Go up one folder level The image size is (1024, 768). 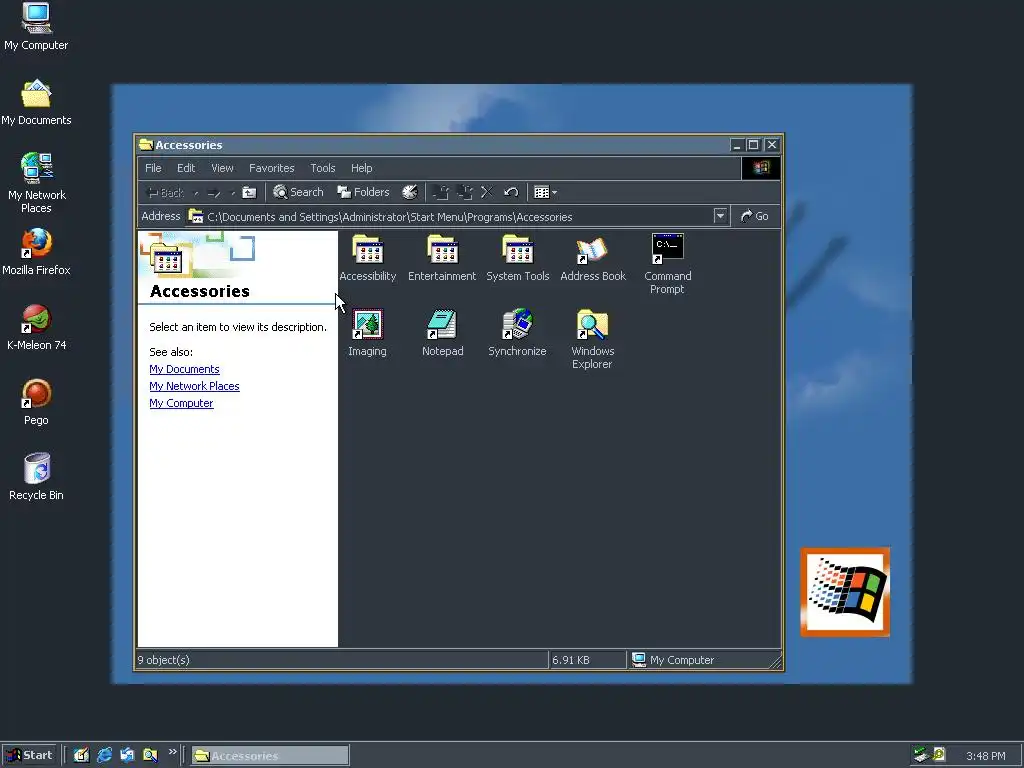(x=249, y=193)
